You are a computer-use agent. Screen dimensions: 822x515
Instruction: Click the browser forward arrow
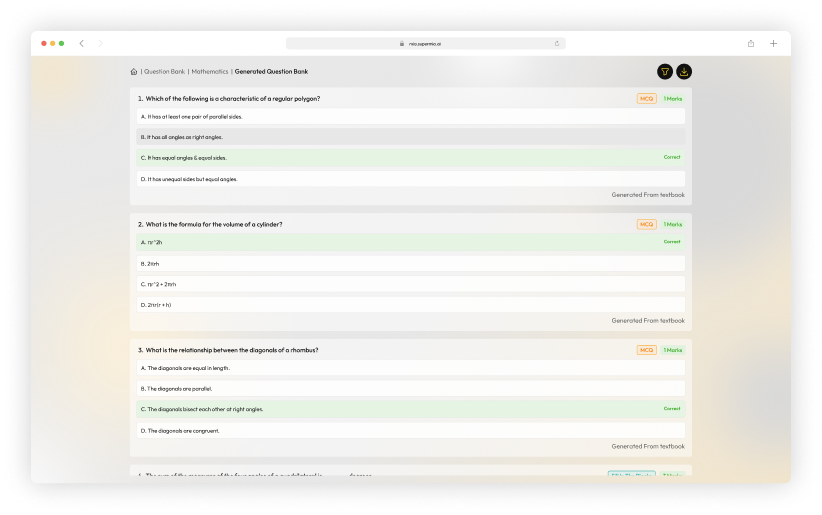100,44
